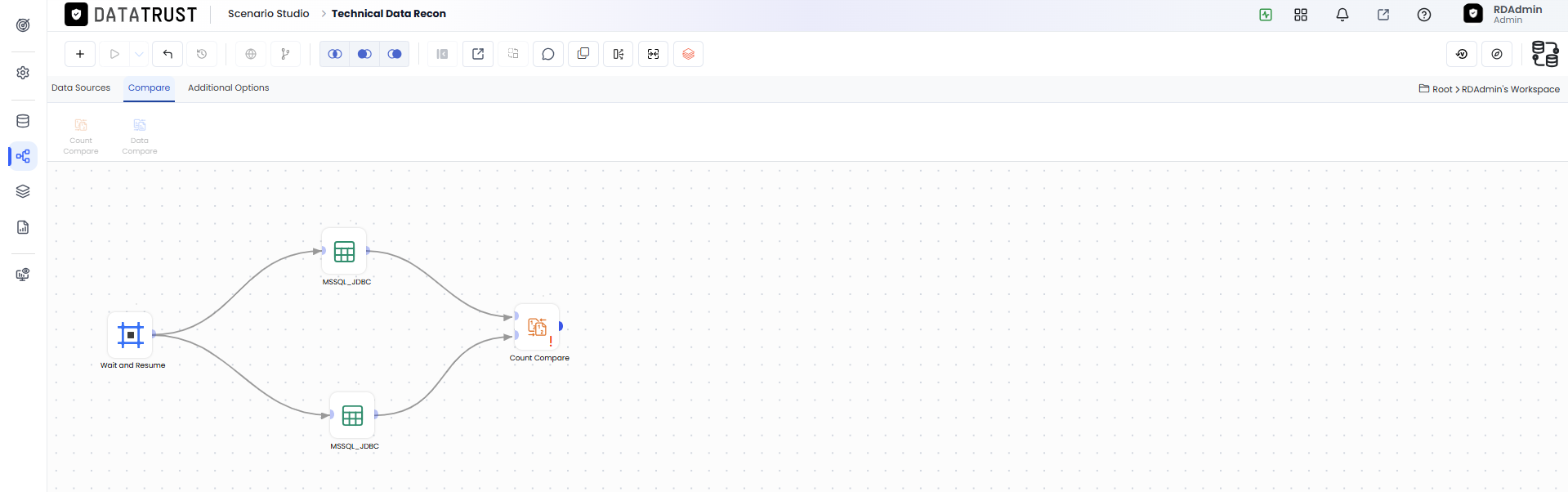Click the database flow icon at right
The height and width of the screenshot is (492, 1568).
[x=1545, y=54]
